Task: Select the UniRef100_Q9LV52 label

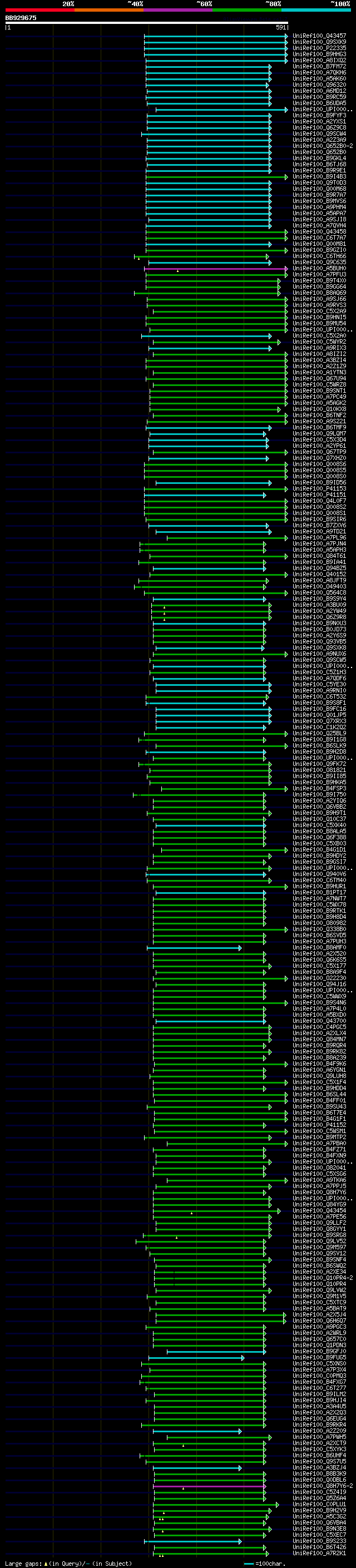Action: coord(319,1241)
